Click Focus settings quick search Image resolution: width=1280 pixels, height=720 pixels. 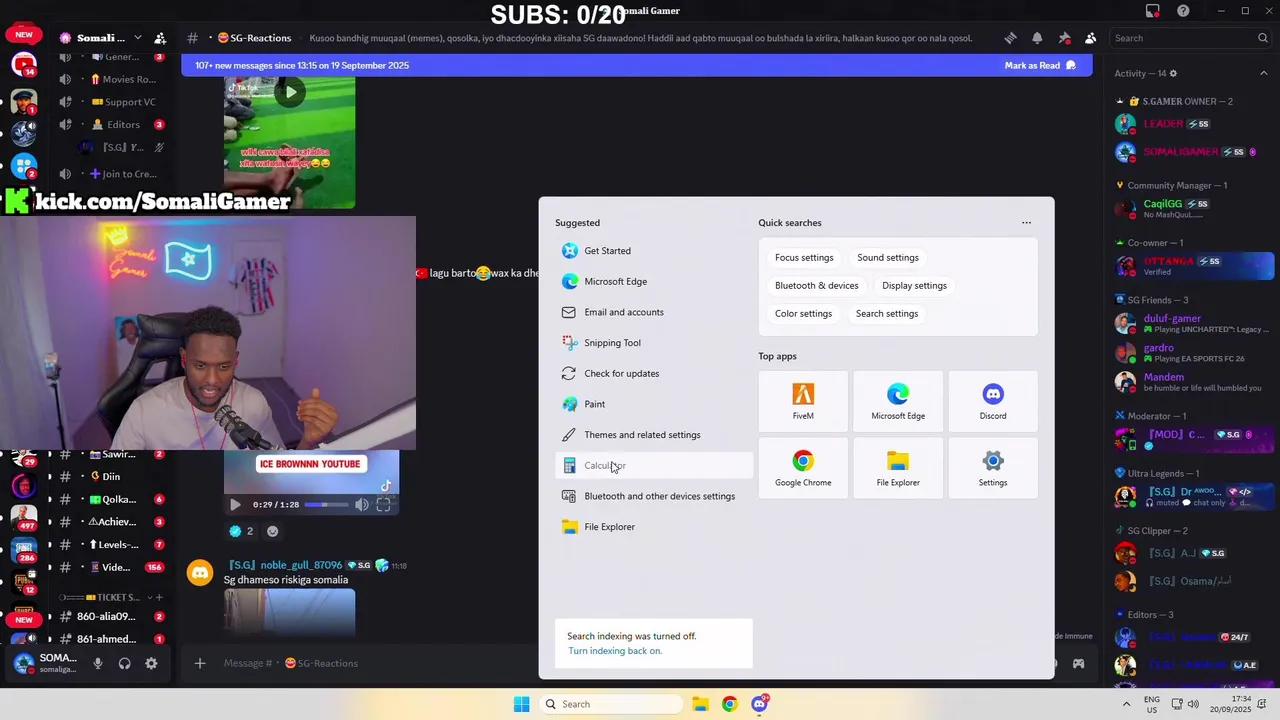click(x=804, y=258)
